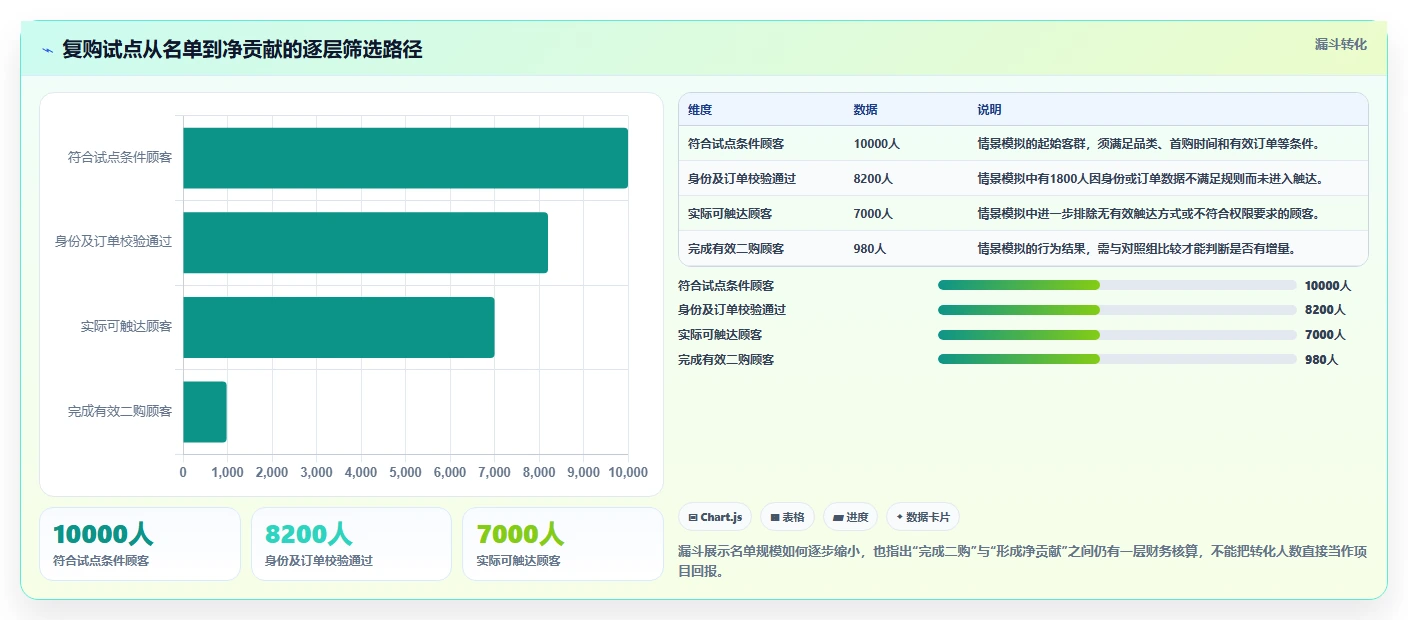Click the 7000人 cell in the table

click(873, 214)
